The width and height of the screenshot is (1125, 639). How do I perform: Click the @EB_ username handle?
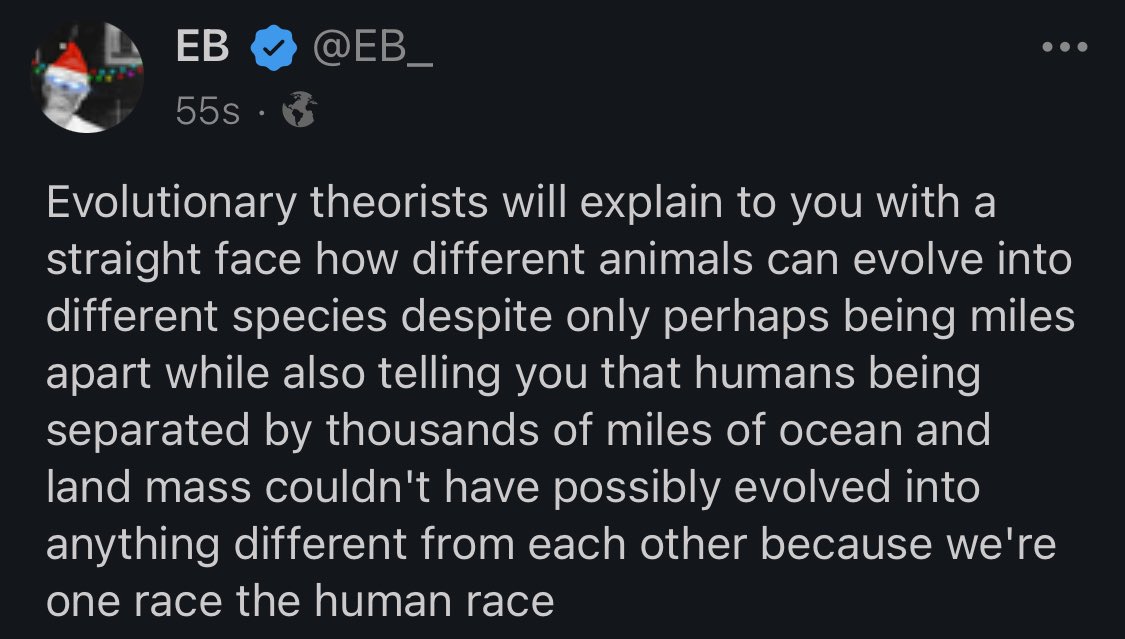click(x=375, y=47)
